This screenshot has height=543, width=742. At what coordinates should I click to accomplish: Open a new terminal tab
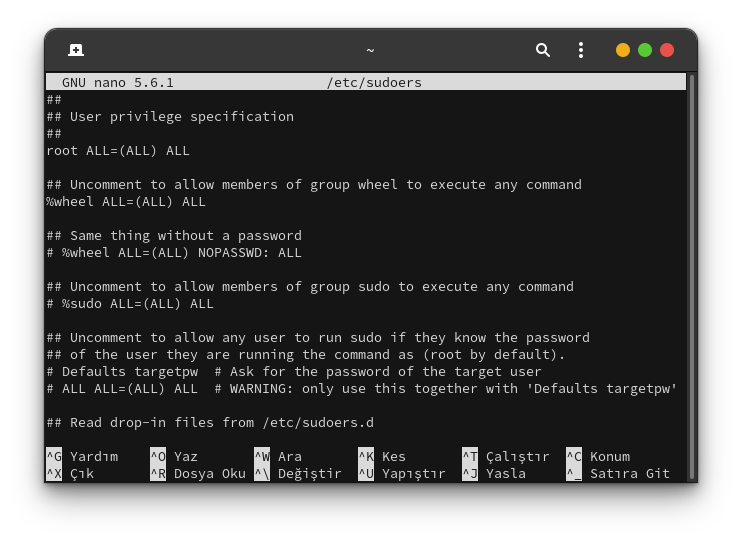(75, 50)
